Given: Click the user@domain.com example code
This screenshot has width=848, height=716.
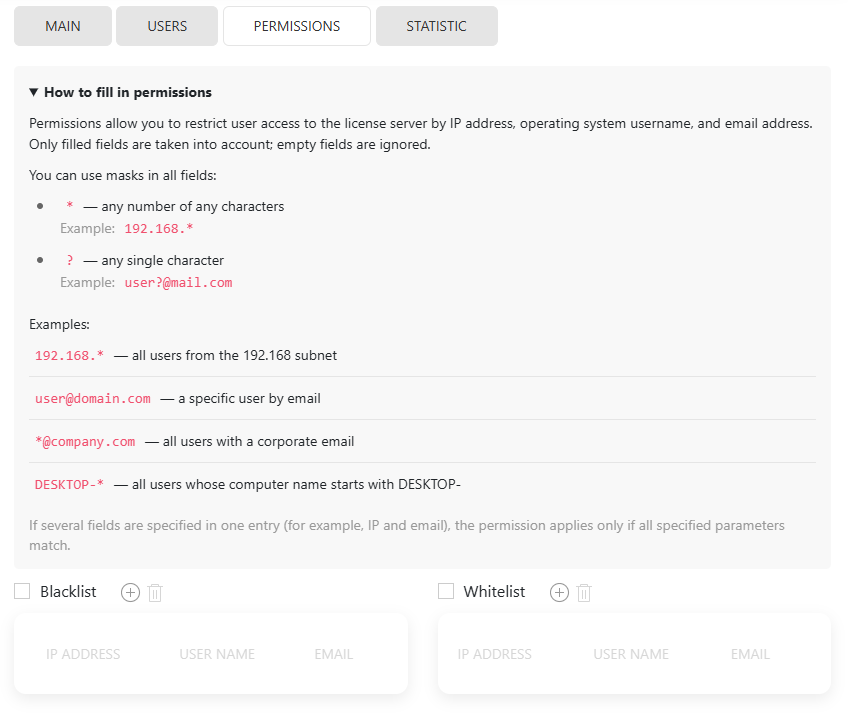Looking at the screenshot, I should click(93, 398).
